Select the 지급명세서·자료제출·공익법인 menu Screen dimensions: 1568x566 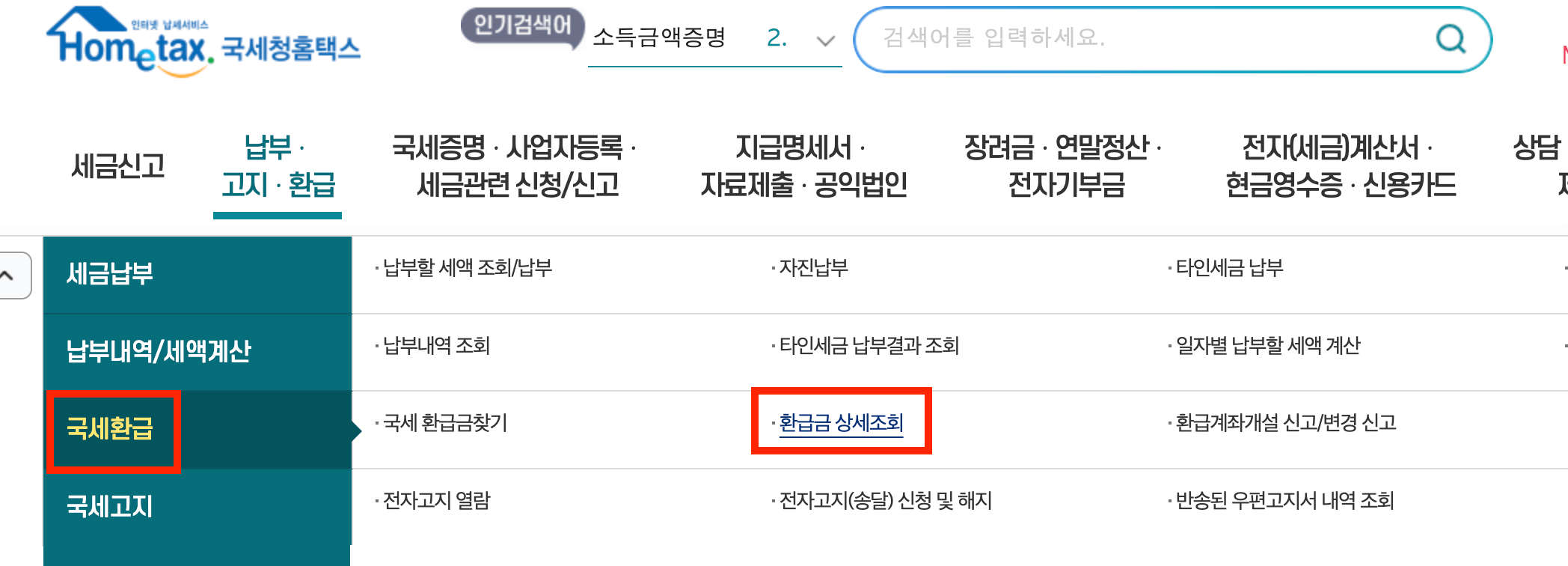(803, 166)
